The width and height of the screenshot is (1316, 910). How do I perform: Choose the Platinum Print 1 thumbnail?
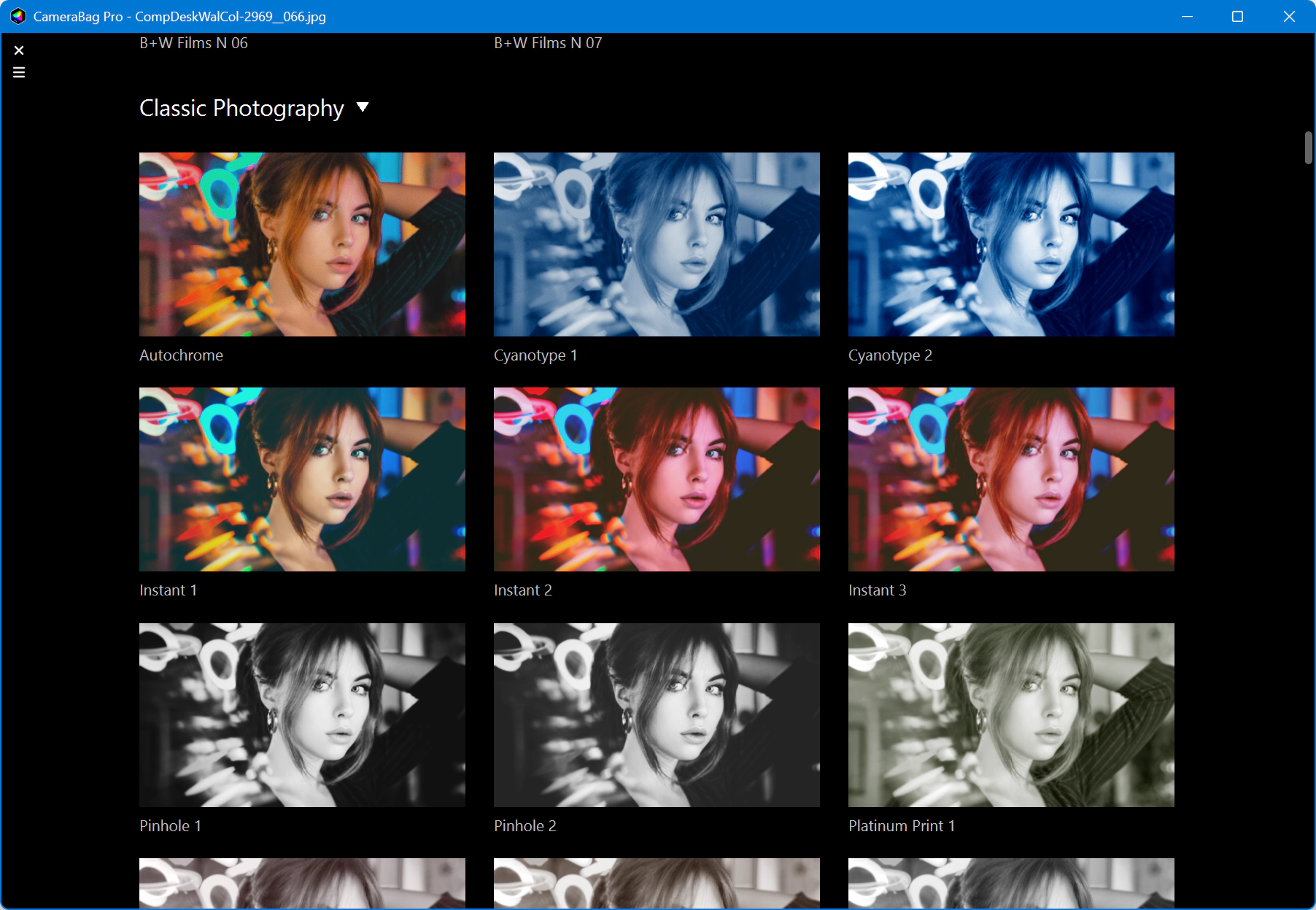pos(1011,715)
